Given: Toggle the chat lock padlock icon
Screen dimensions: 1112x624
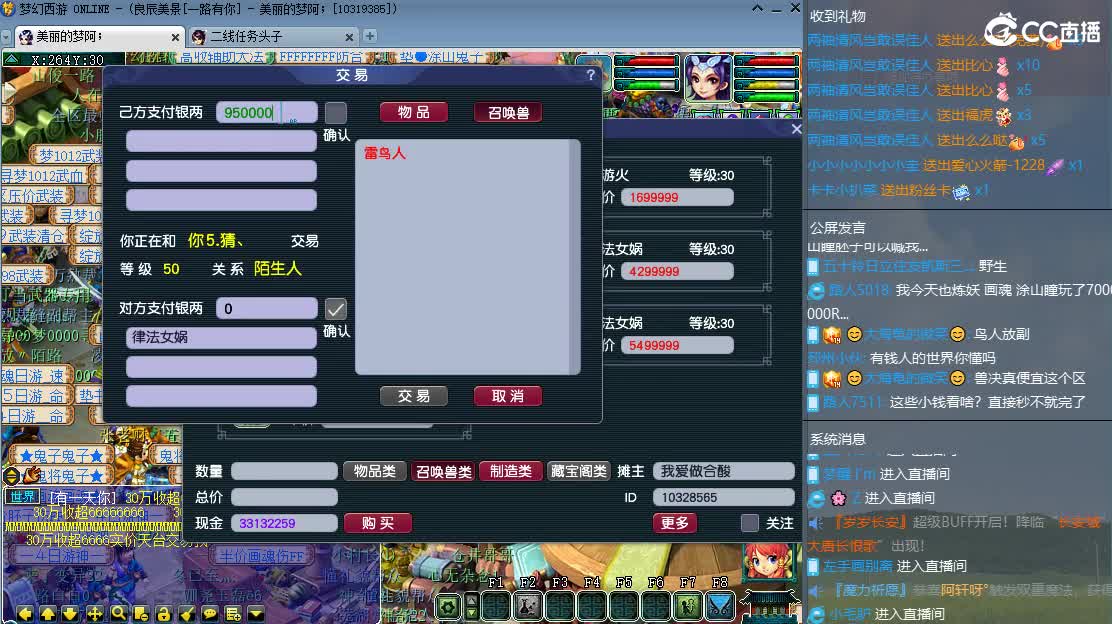Looking at the screenshot, I should pos(164,614).
